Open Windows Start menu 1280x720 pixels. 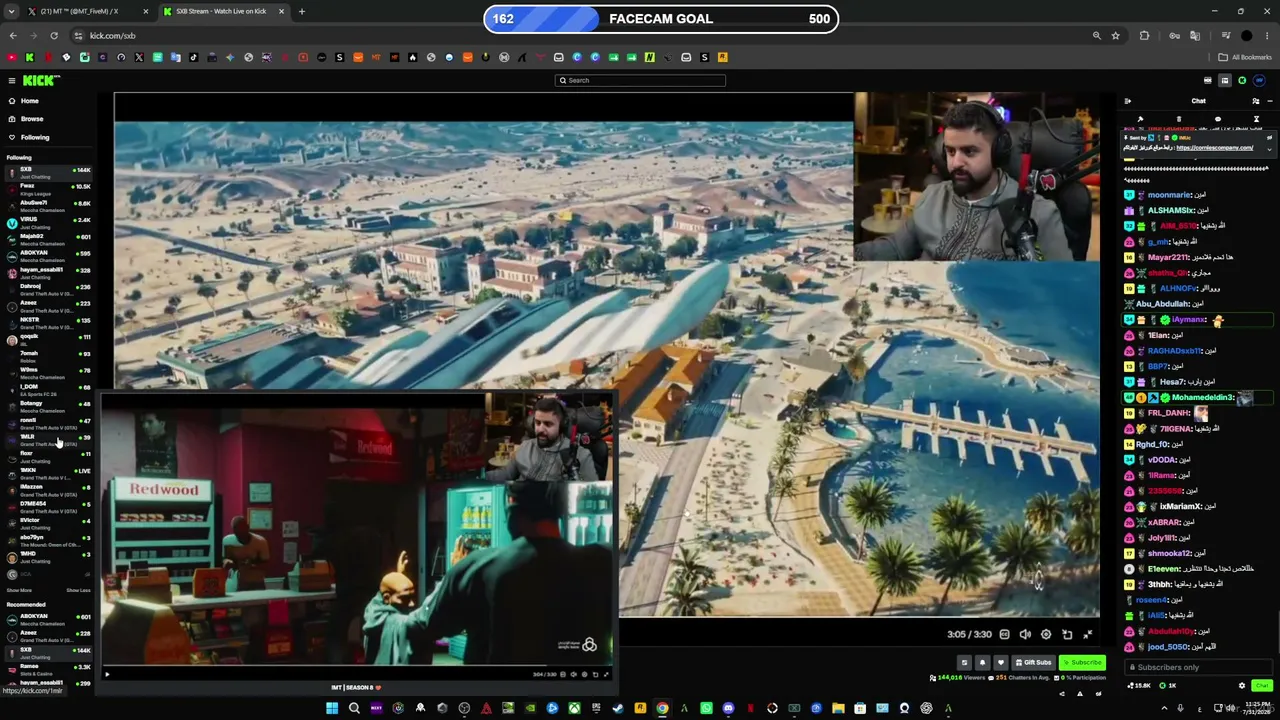(332, 708)
